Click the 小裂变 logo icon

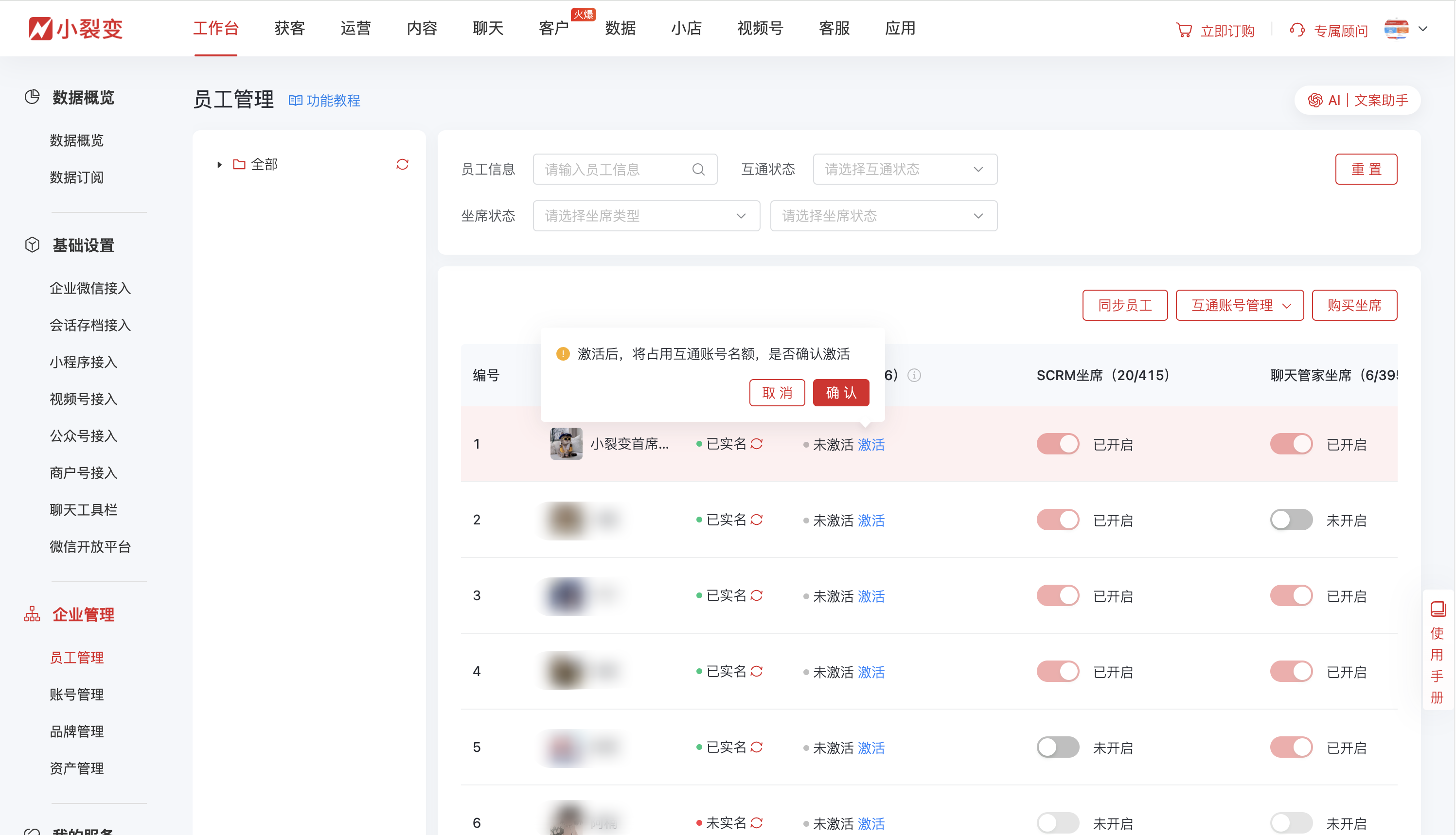click(40, 29)
